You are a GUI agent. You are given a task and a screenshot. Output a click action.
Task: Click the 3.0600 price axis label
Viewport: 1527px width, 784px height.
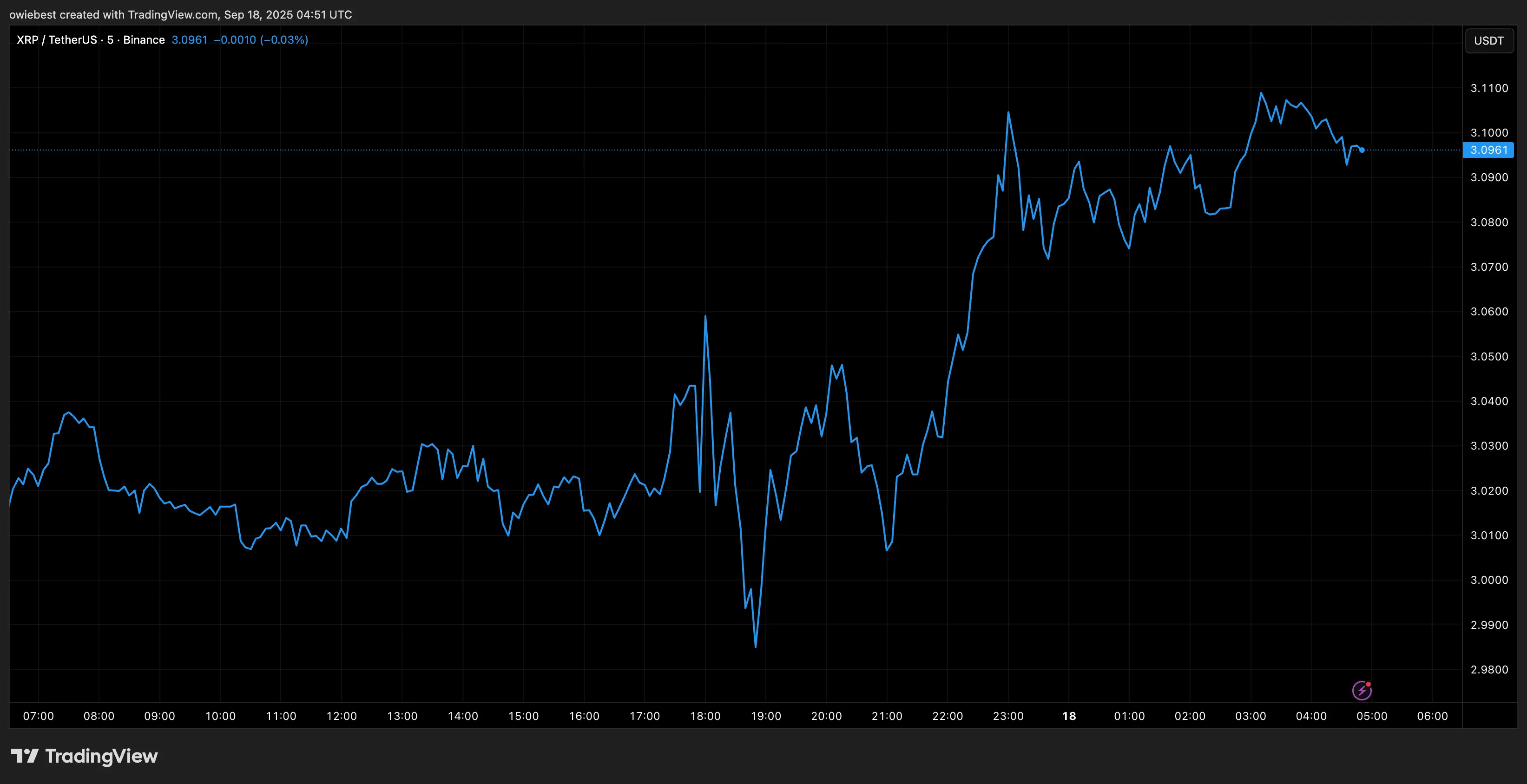point(1489,312)
